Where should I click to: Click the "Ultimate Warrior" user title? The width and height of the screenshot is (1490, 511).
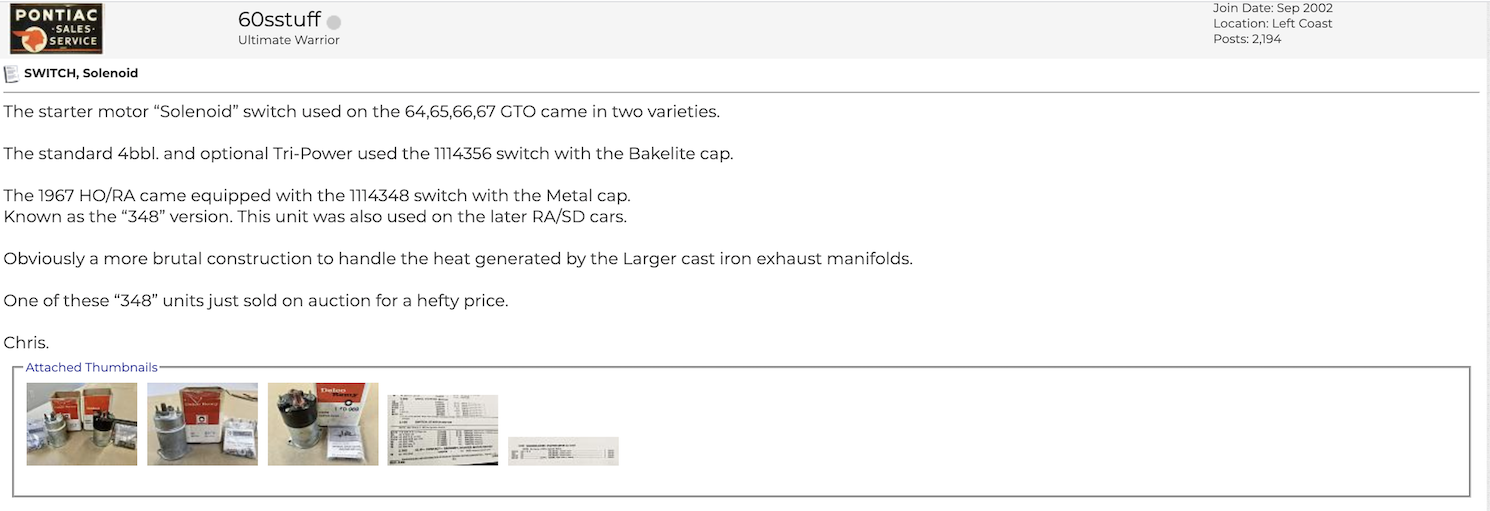coord(289,40)
